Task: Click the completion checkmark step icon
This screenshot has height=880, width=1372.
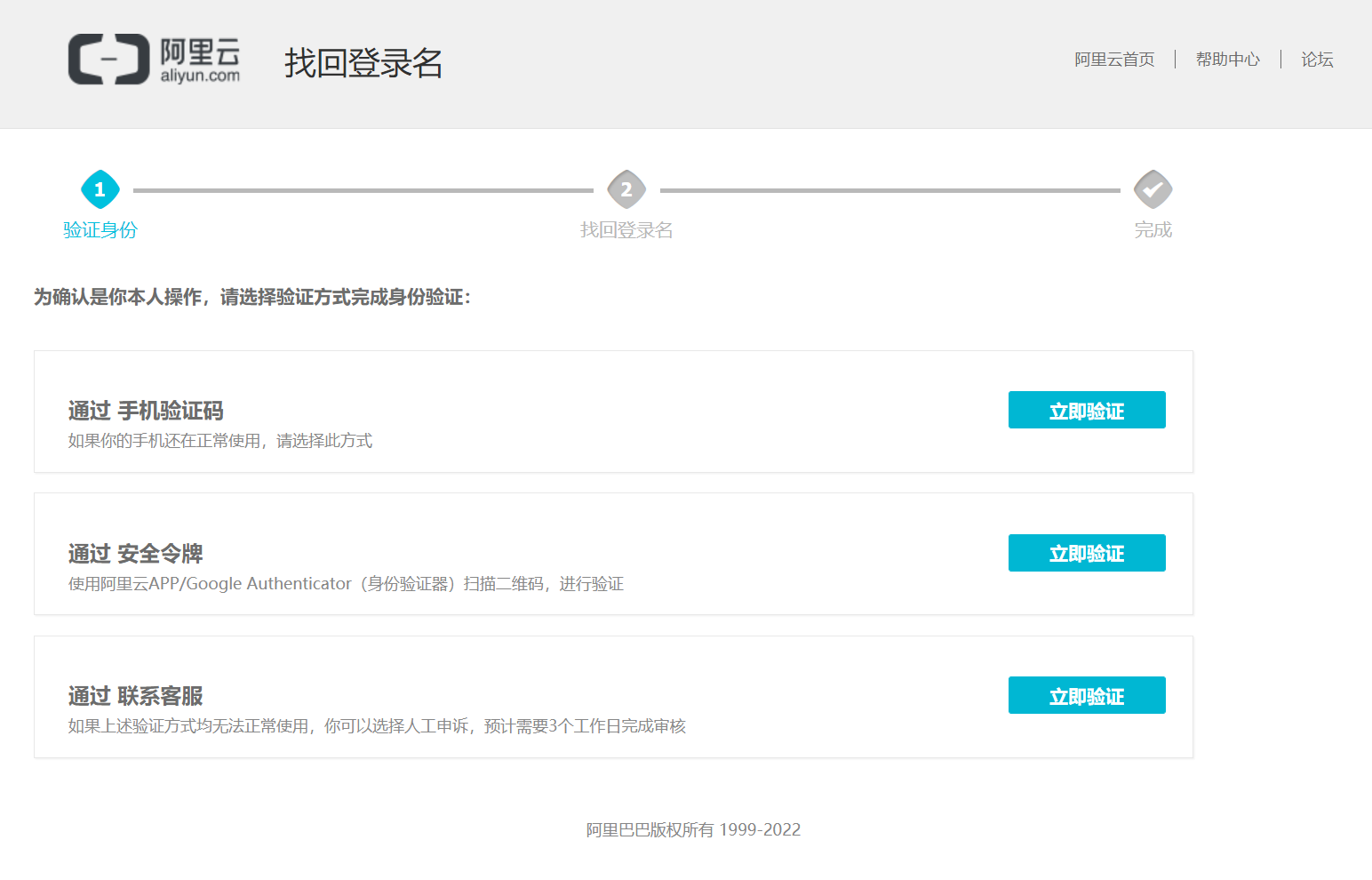Action: coord(1153,189)
